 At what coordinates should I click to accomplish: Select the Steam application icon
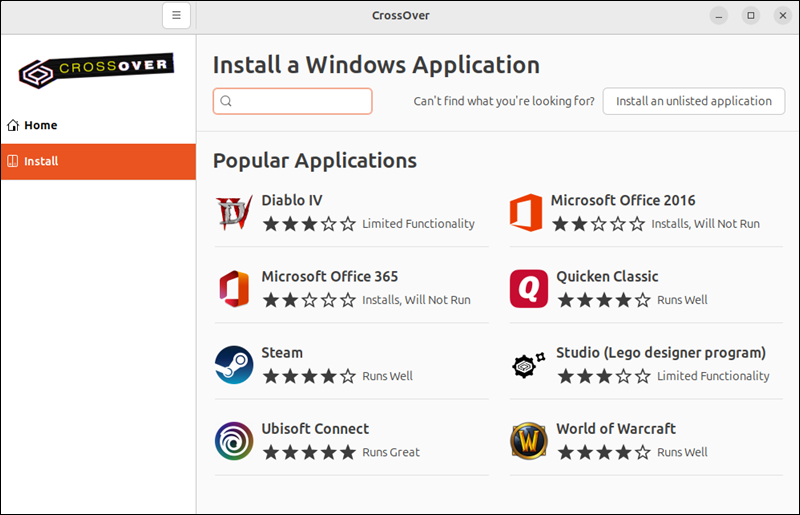click(234, 365)
